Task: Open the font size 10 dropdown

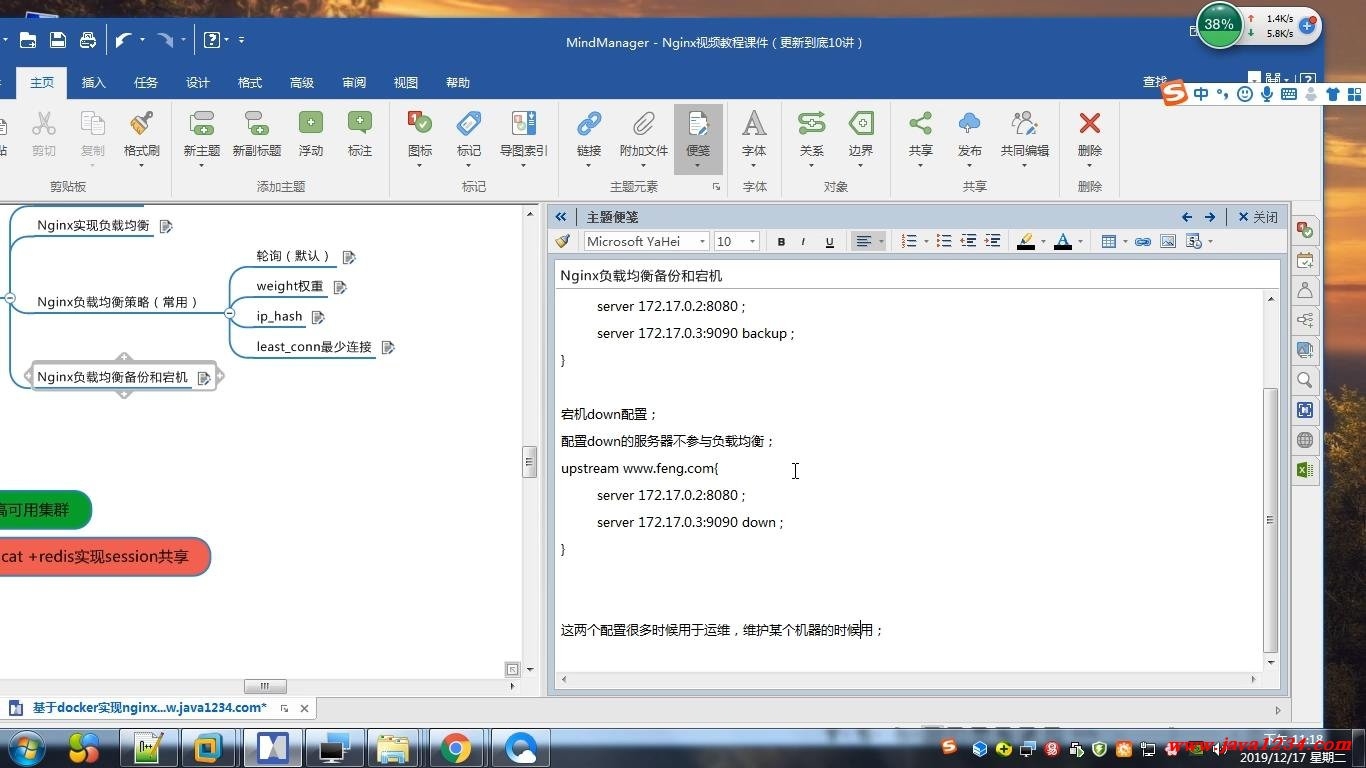Action: point(752,241)
